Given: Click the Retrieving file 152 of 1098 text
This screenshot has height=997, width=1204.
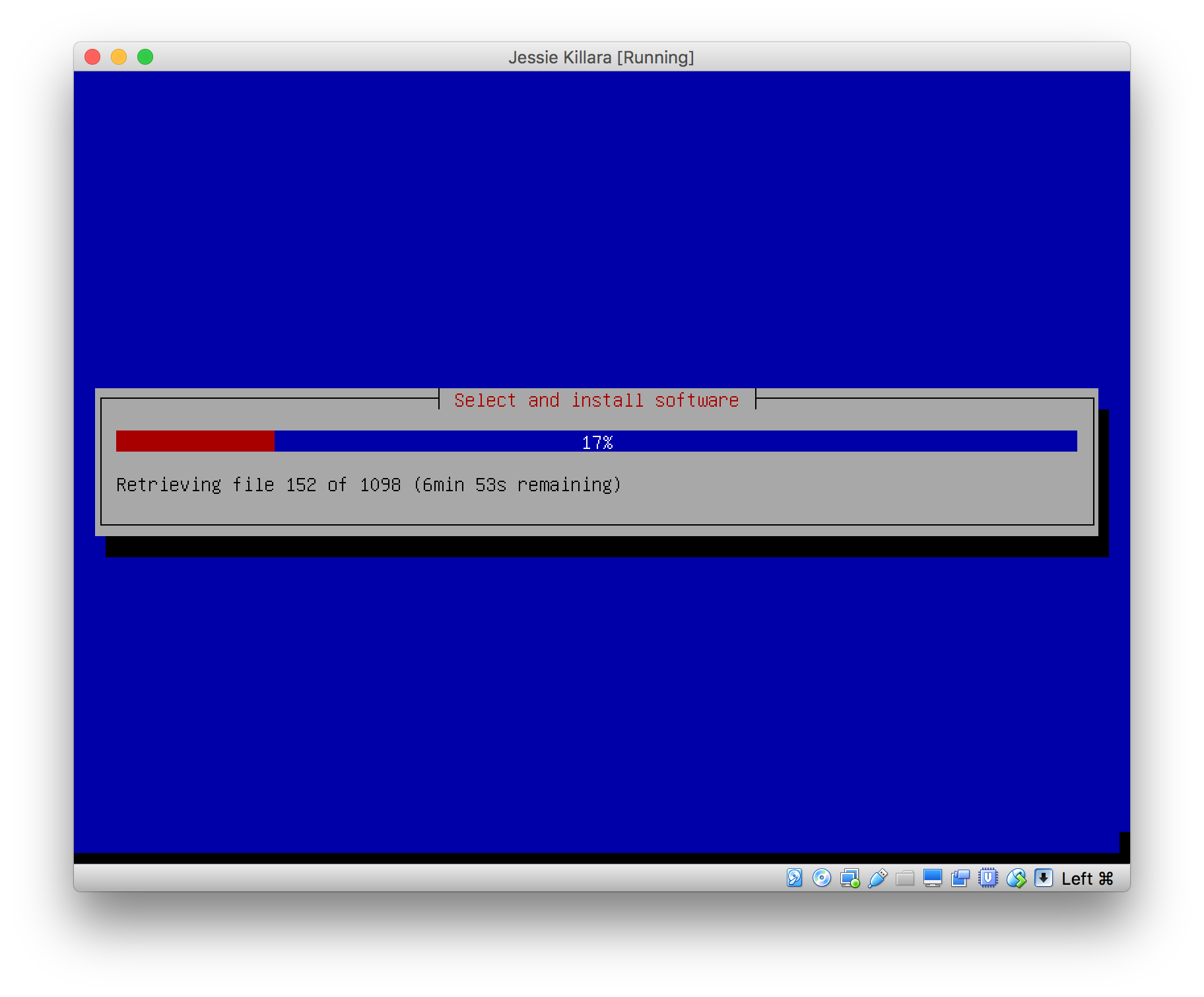Looking at the screenshot, I should point(368,485).
